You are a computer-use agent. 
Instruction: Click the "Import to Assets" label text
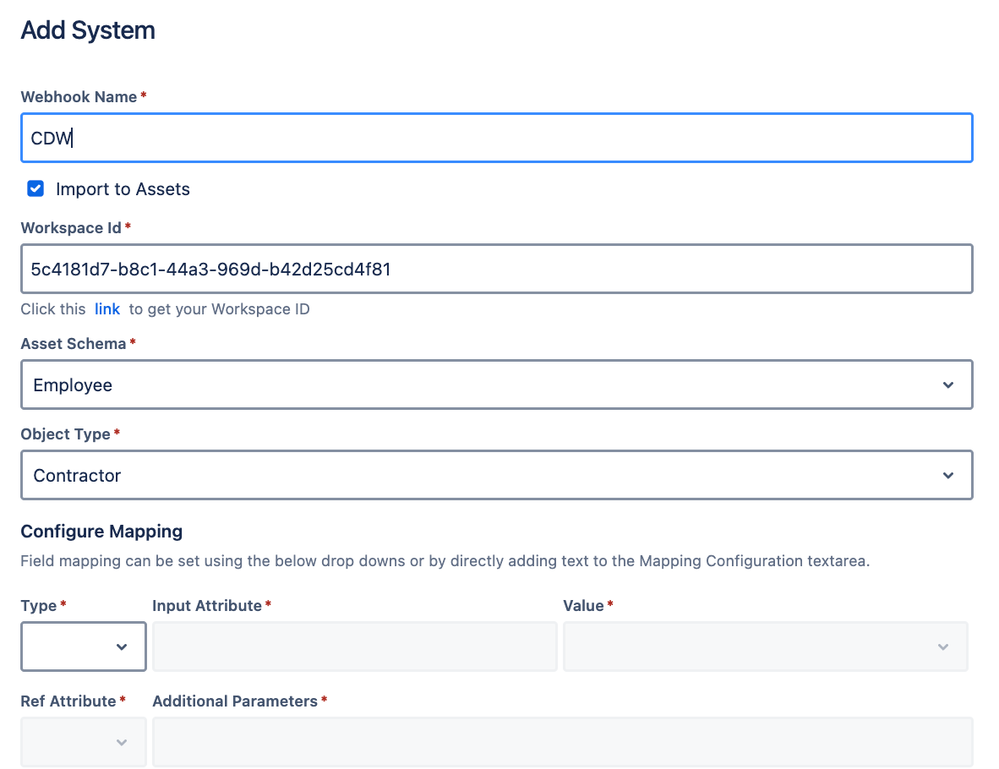pyautogui.click(x=122, y=189)
